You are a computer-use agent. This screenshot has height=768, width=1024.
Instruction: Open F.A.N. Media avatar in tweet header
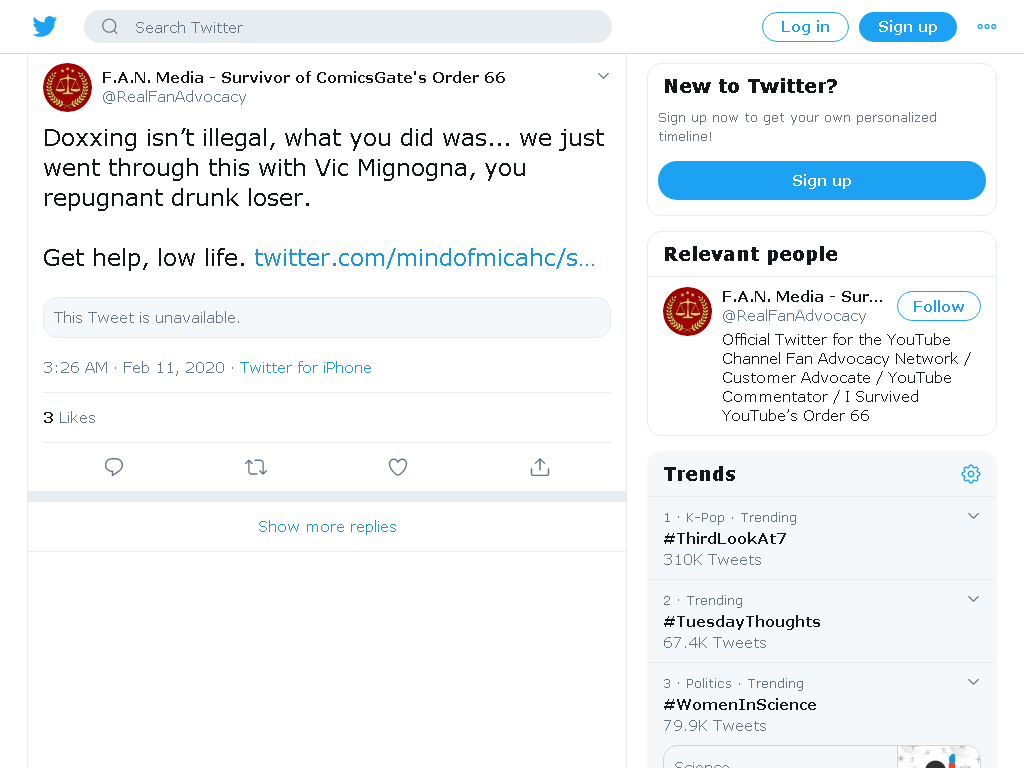(67, 88)
